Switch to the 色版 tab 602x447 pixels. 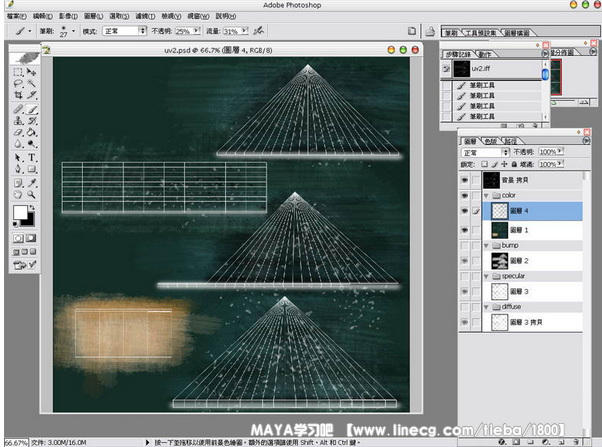coord(490,142)
